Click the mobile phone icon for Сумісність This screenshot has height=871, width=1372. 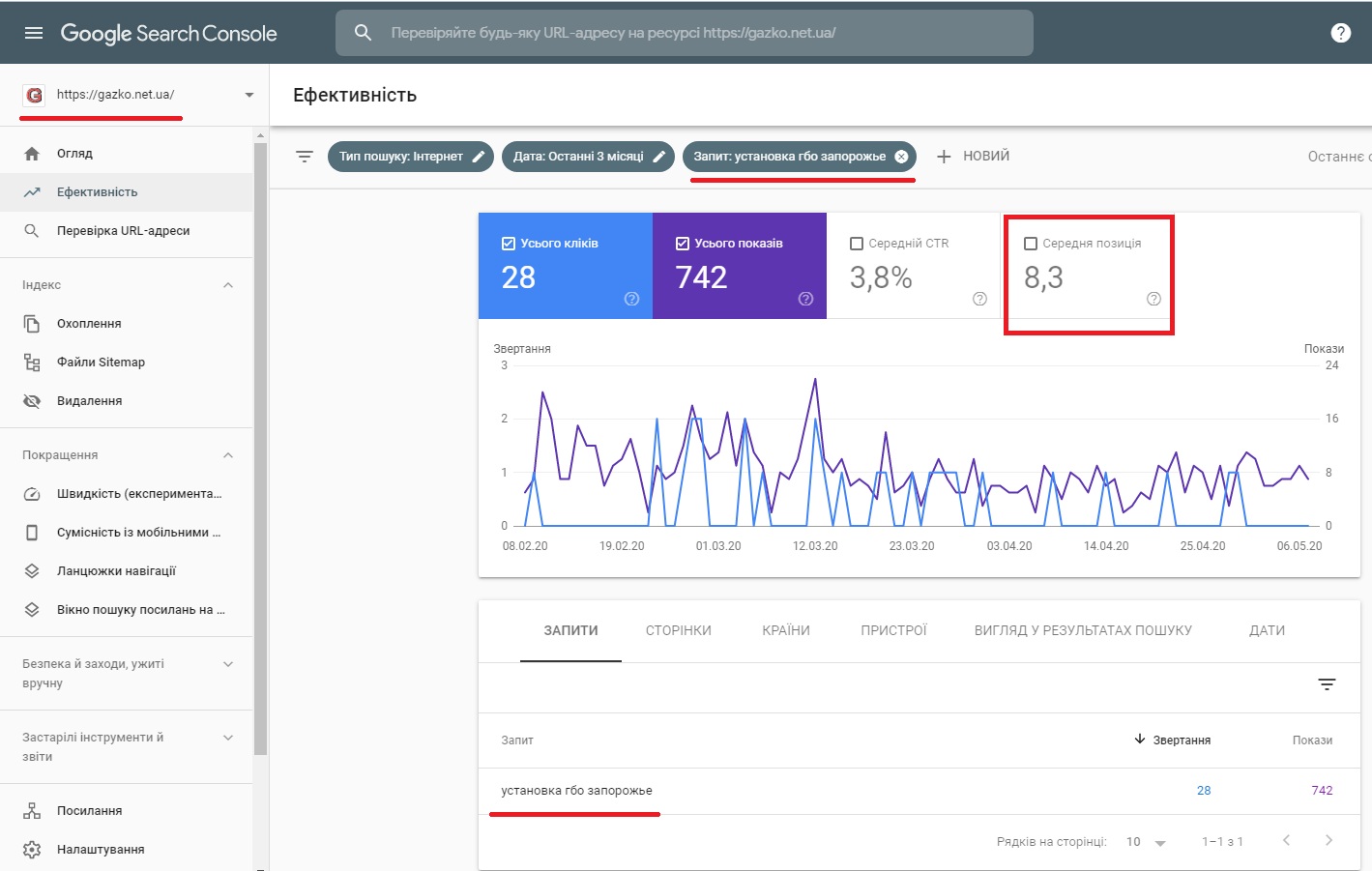[x=32, y=533]
